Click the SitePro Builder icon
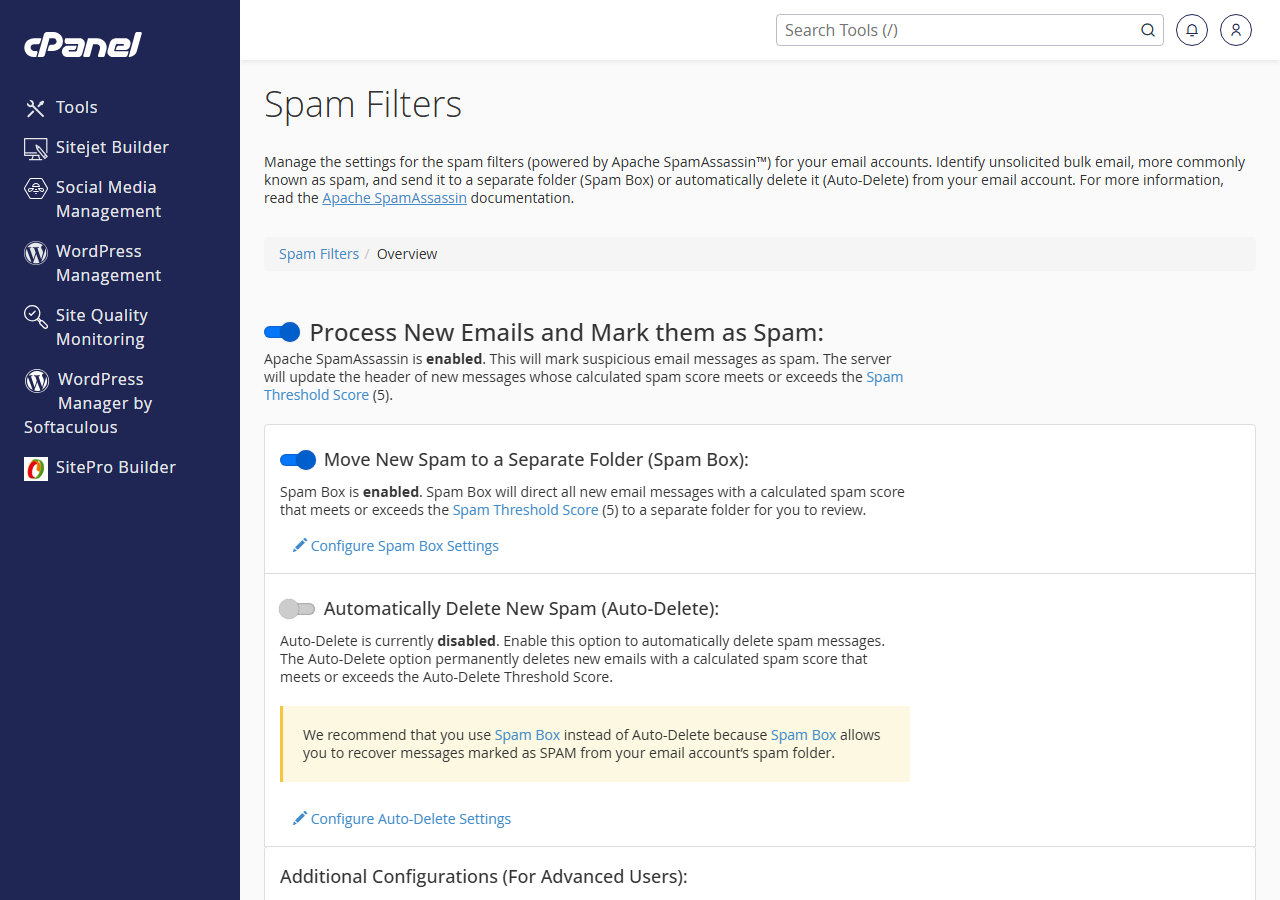Screen dimensions: 1280x900 36,468
